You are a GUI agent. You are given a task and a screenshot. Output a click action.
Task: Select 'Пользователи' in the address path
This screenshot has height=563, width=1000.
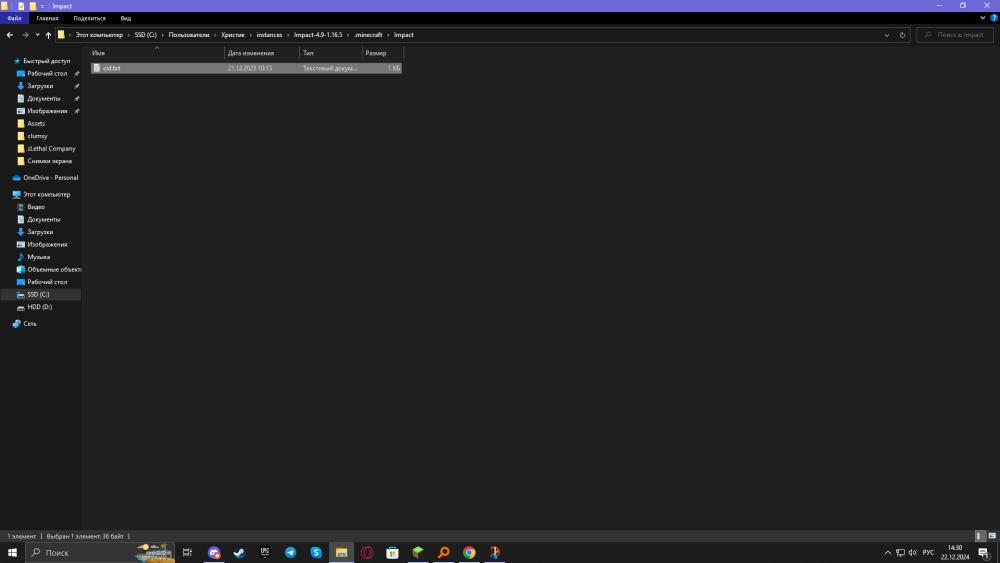(x=189, y=35)
